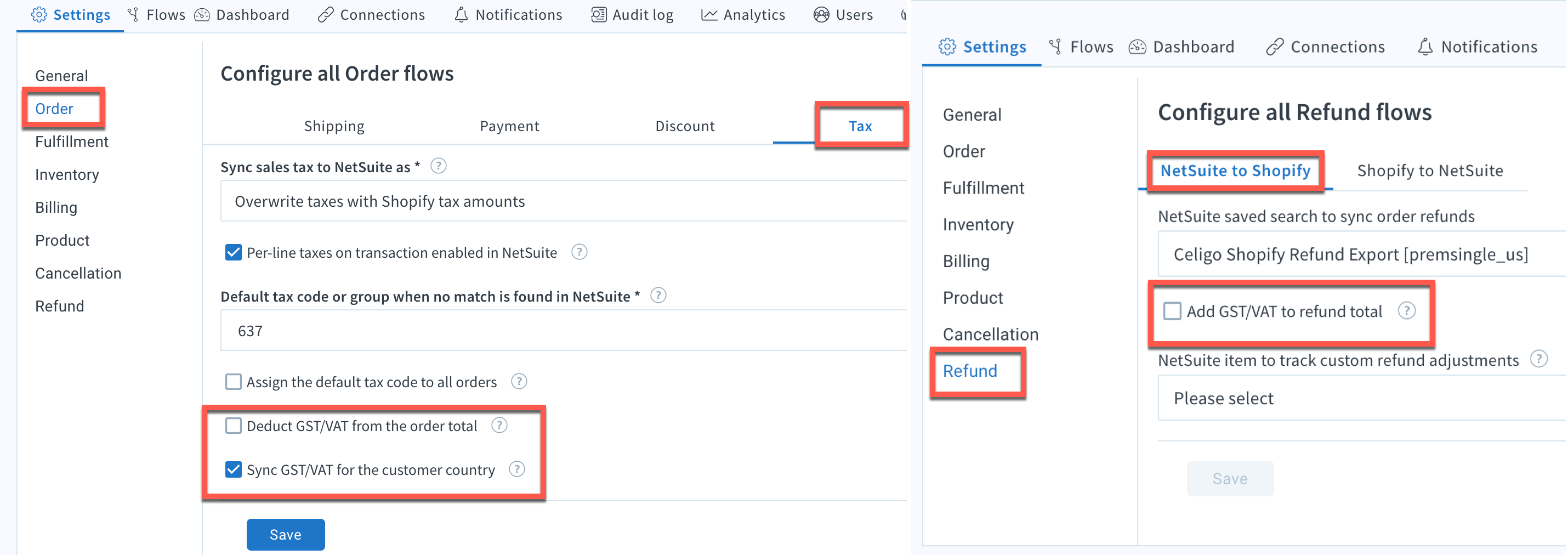Open NetSuite saved search refund dropdown
Screen dimensions: 1568x555
coord(1362,254)
